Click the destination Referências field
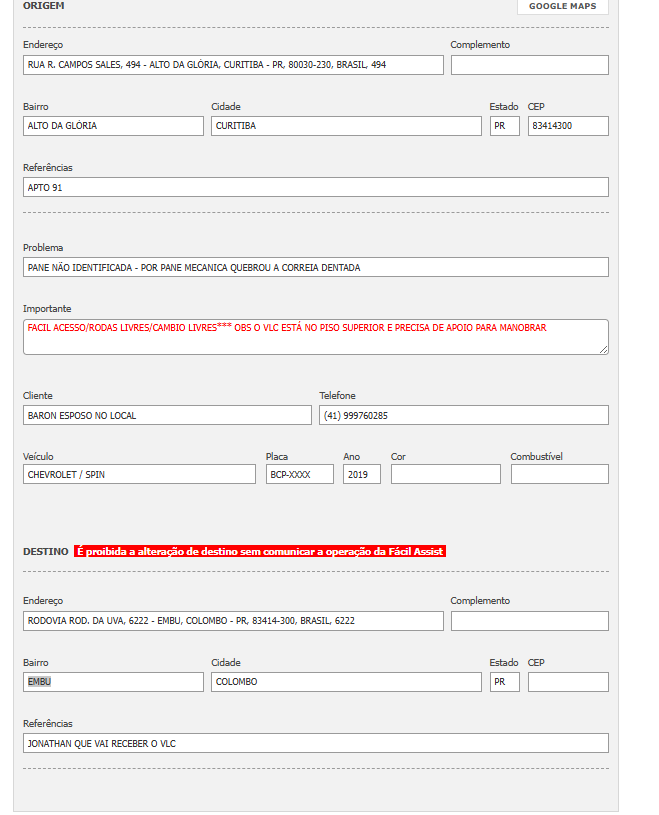Image resolution: width=659 pixels, height=815 pixels. click(315, 743)
